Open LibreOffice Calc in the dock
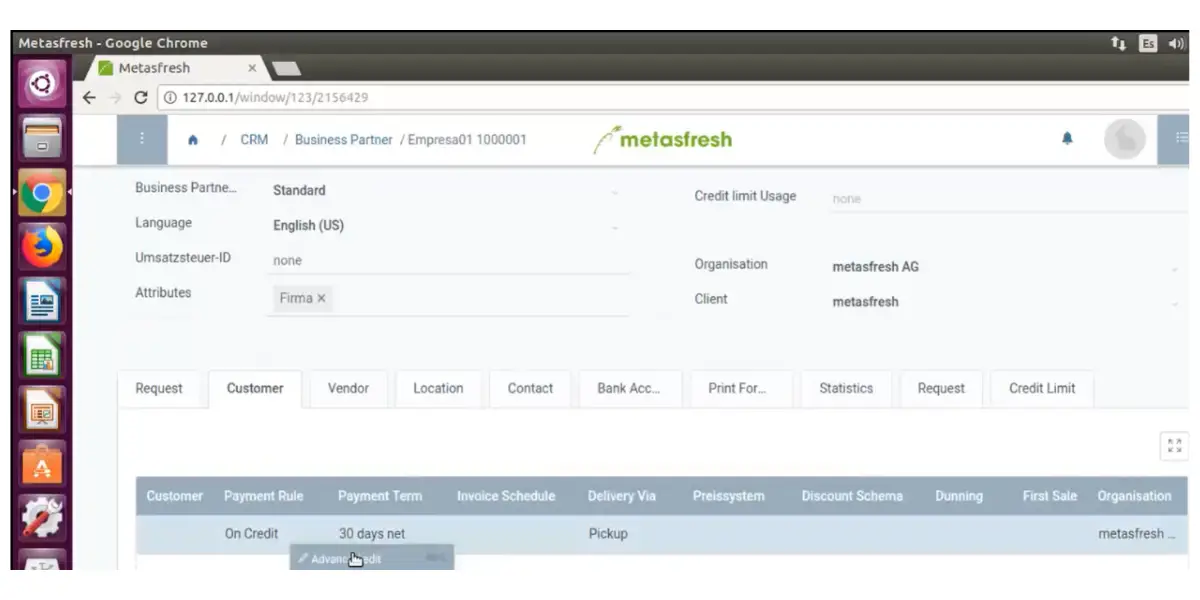 pos(42,355)
